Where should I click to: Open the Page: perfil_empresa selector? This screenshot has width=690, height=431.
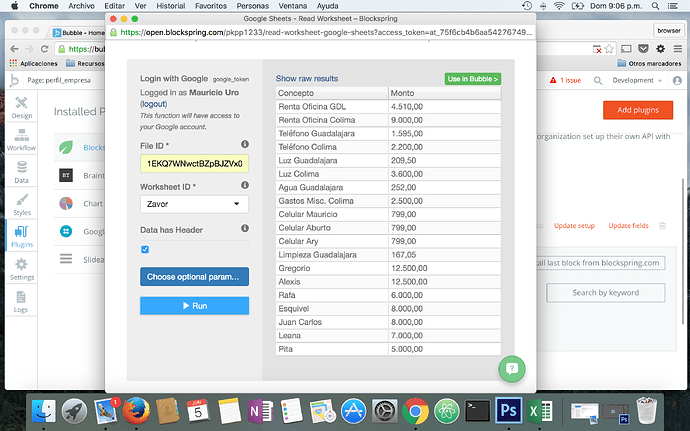tap(59, 81)
